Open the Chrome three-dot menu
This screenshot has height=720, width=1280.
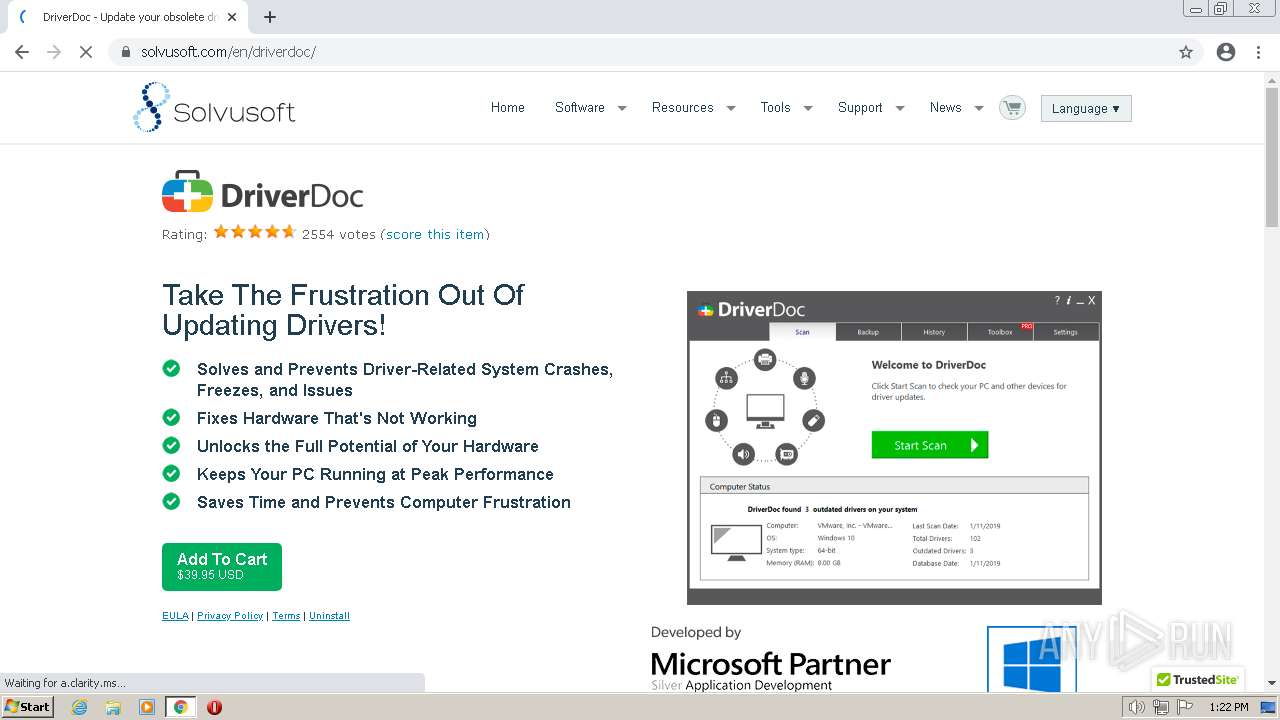1258,52
